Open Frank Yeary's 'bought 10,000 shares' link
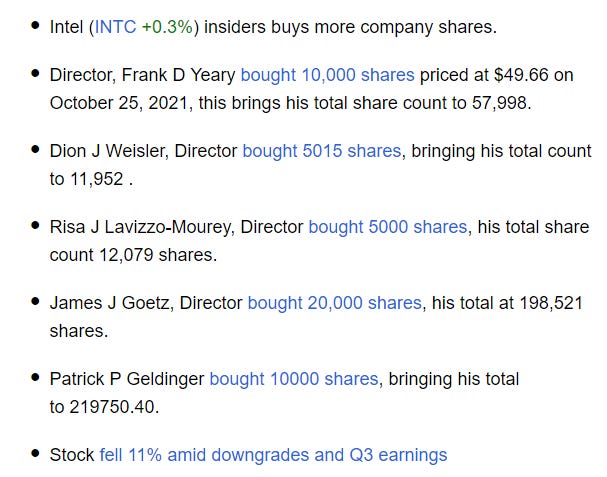Image resolution: width=607 pixels, height=477 pixels. (328, 75)
